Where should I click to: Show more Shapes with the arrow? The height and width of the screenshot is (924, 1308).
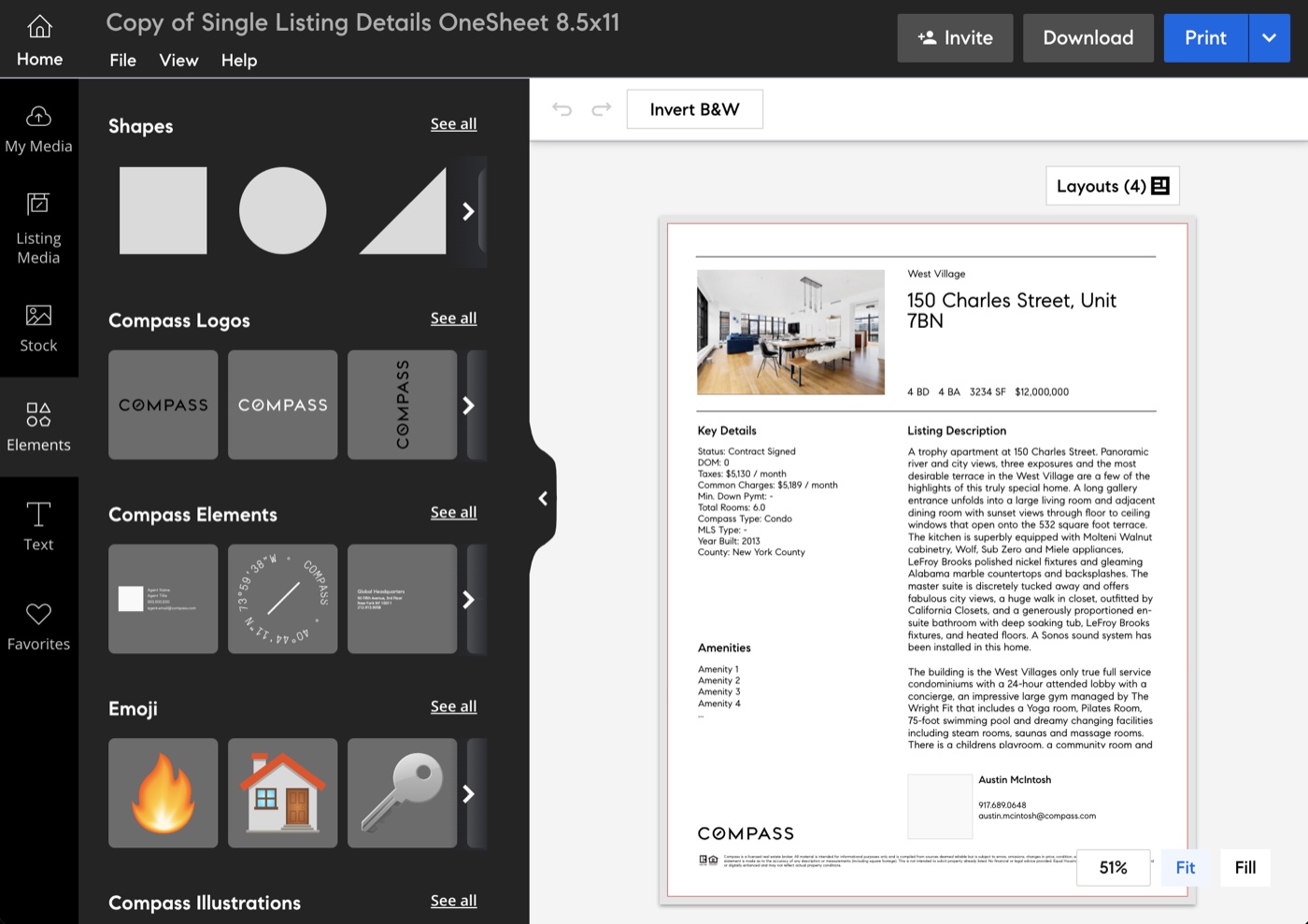coord(469,211)
